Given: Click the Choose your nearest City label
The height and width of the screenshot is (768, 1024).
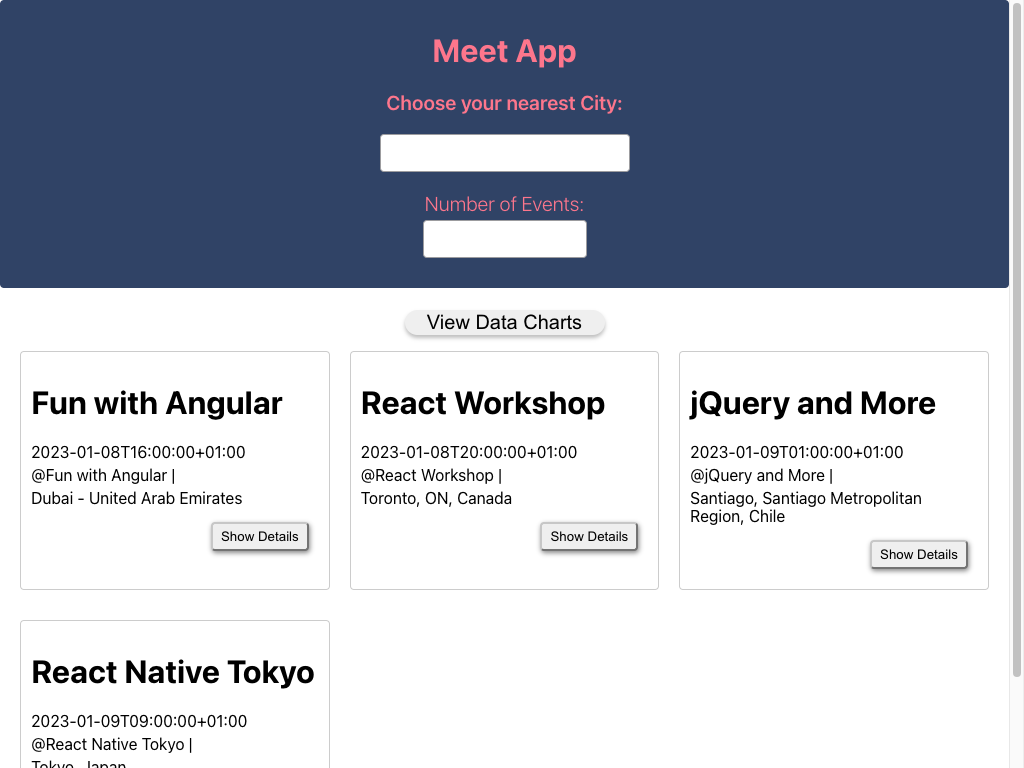Looking at the screenshot, I should [504, 103].
